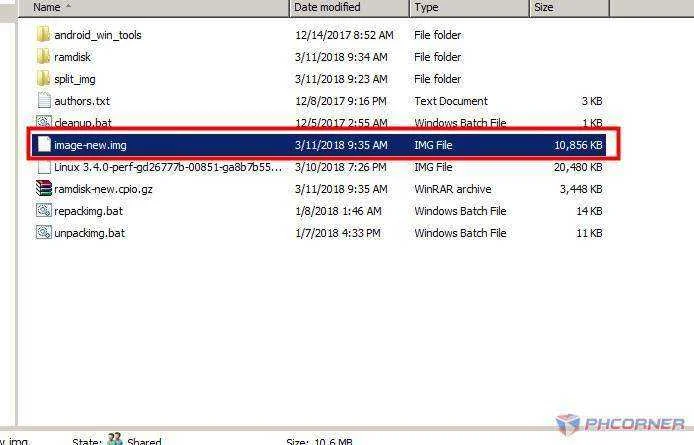This screenshot has height=445, width=694.
Task: Select the split_img folder name
Action: point(74,79)
